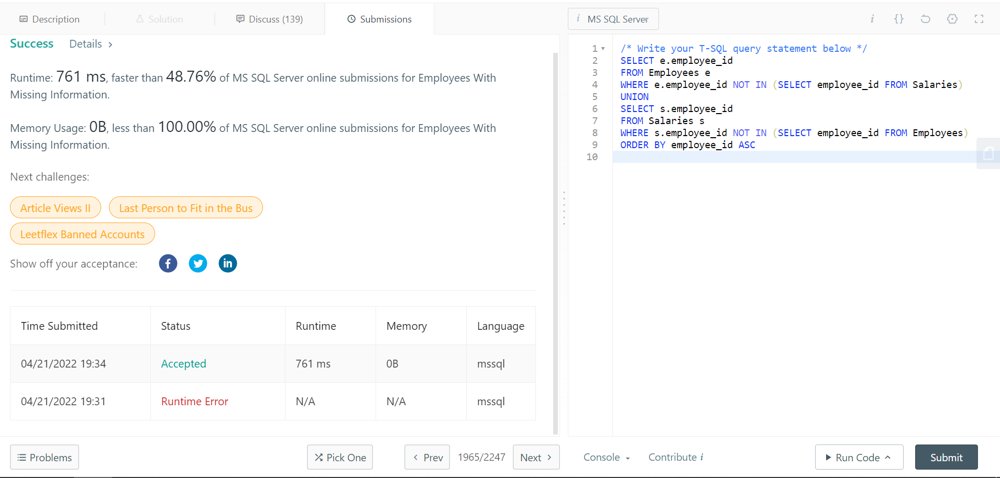Open the curly braces code format icon
Screen dimensions: 1000x478
click(899, 19)
